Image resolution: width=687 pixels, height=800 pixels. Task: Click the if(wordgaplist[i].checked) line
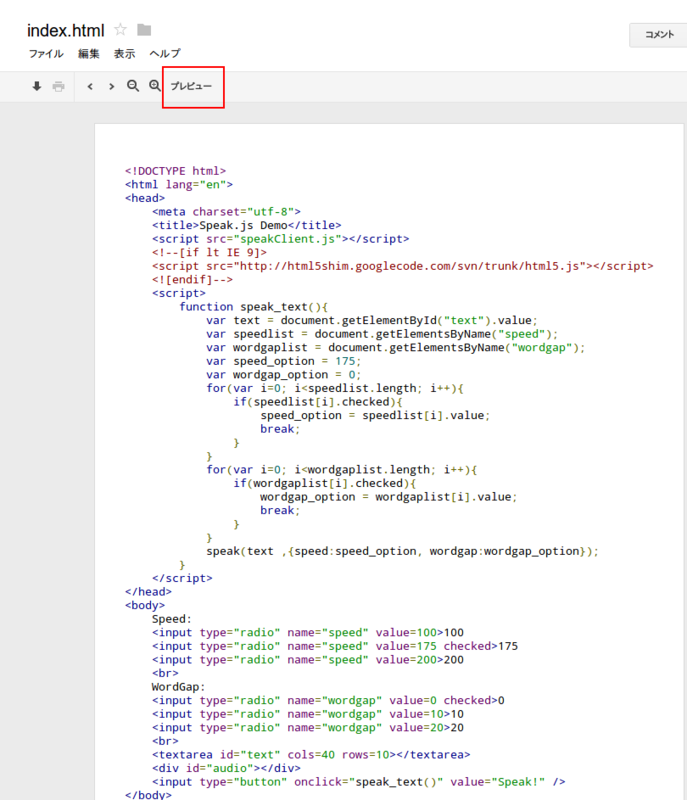(325, 483)
